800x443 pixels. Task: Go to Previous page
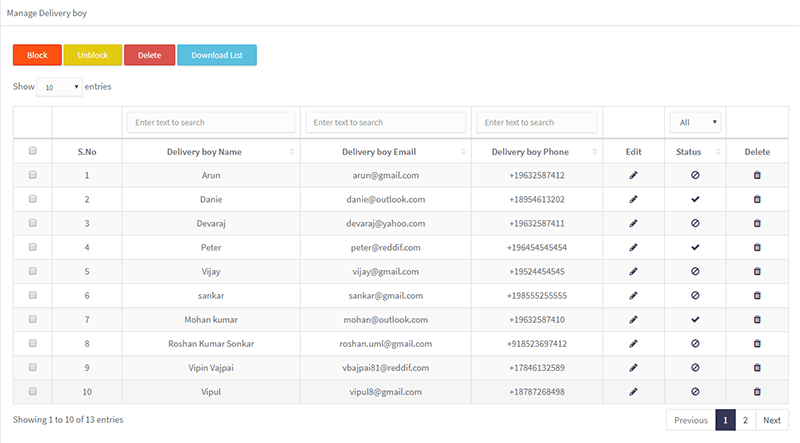coord(691,420)
